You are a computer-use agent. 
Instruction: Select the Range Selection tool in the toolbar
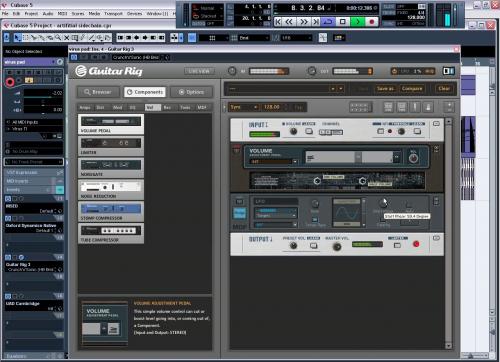click(x=26, y=38)
